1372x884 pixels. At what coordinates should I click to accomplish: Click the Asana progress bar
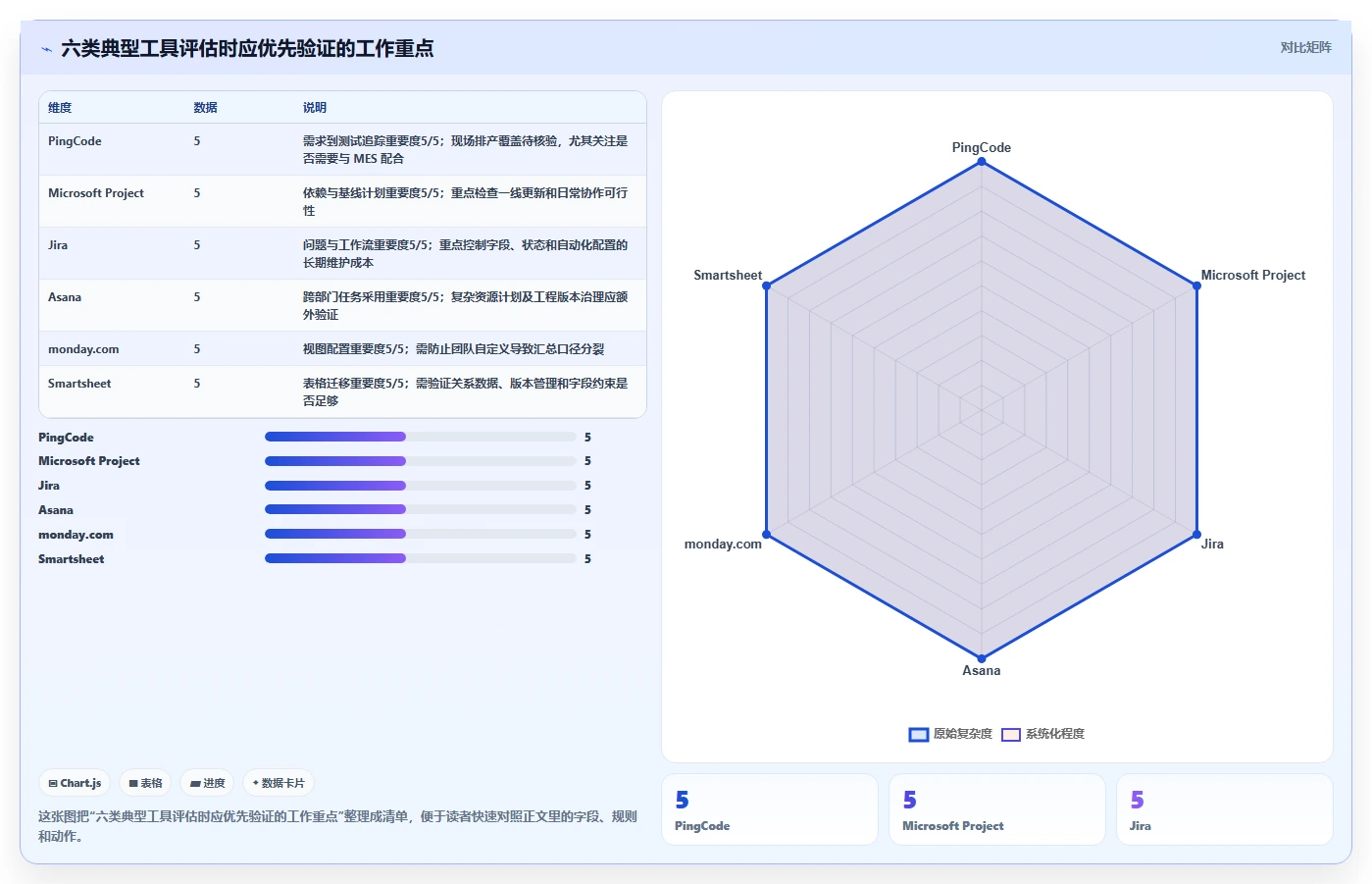click(421, 510)
